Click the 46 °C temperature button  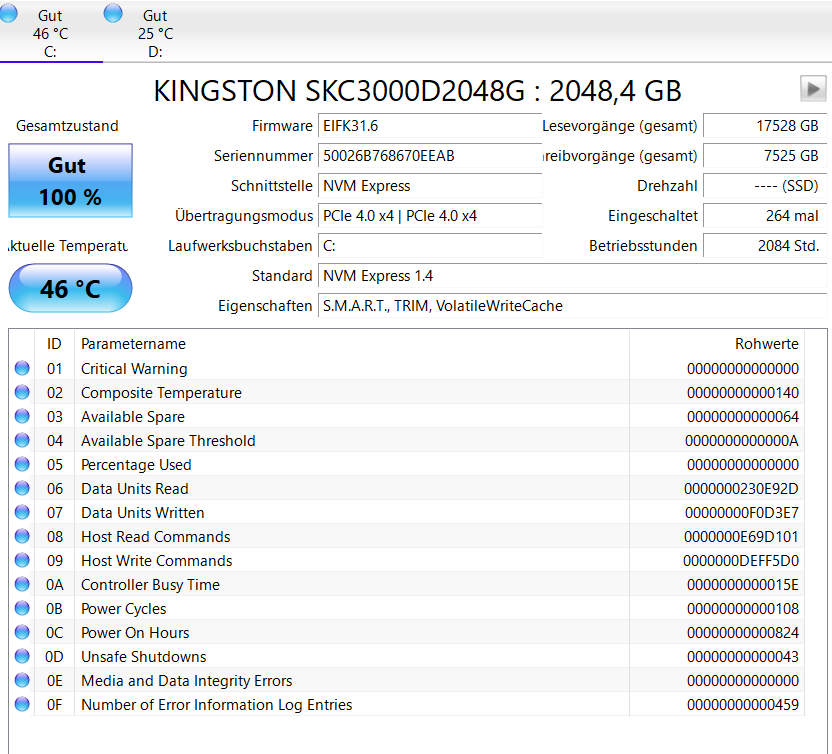click(x=71, y=288)
